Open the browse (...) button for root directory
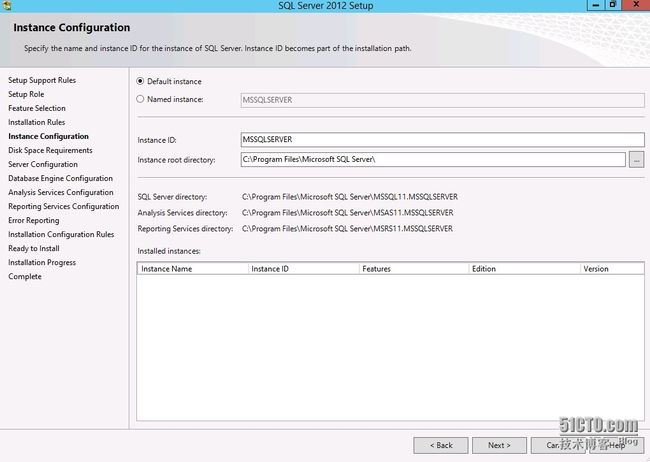The image size is (650, 462). (x=636, y=160)
